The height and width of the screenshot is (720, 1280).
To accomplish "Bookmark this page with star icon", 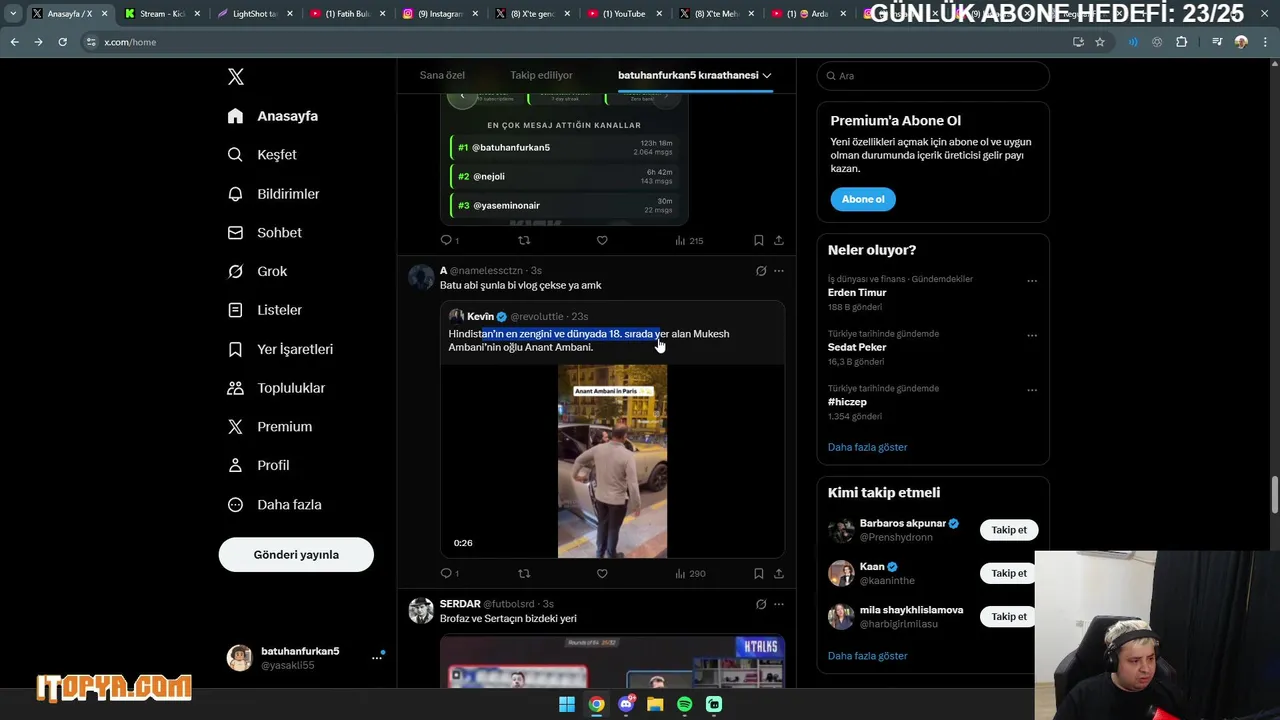I will tap(1100, 42).
